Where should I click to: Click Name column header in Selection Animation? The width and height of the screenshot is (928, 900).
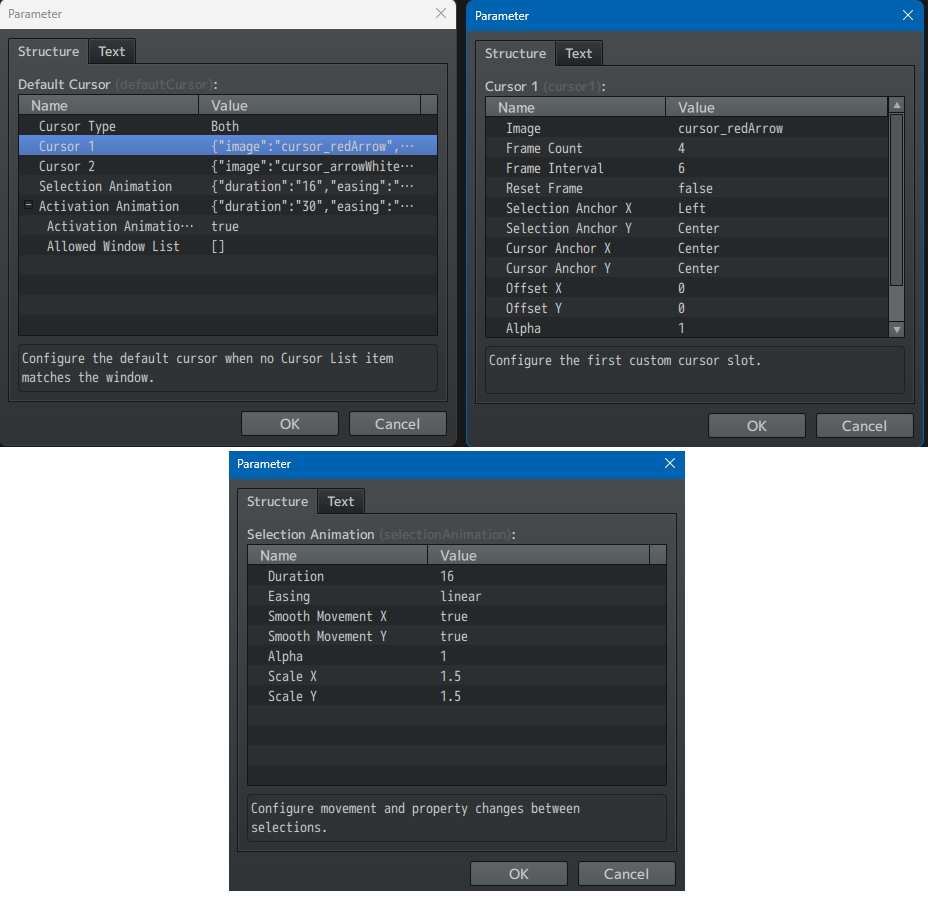pyautogui.click(x=338, y=555)
